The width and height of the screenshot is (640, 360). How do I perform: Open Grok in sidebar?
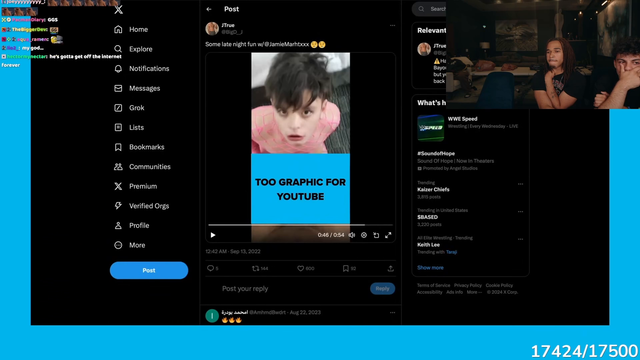point(129,108)
